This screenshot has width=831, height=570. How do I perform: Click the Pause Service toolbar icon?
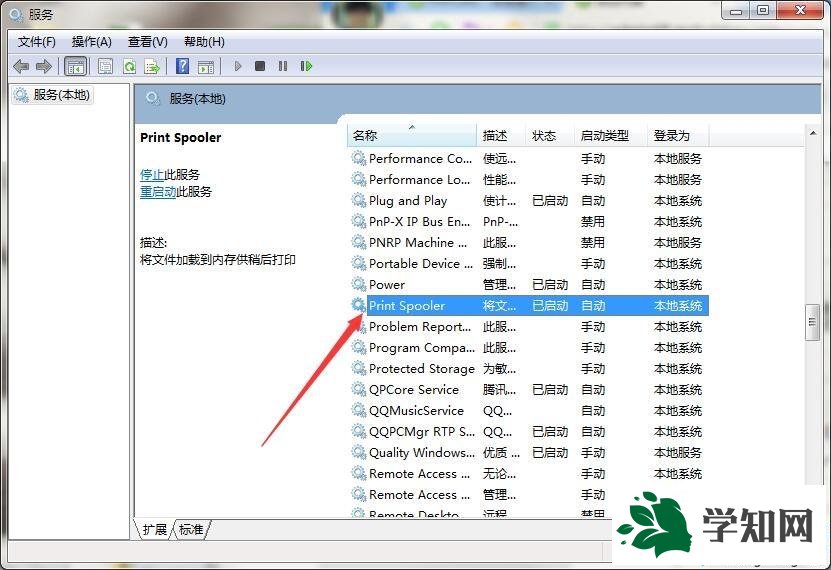tap(282, 66)
